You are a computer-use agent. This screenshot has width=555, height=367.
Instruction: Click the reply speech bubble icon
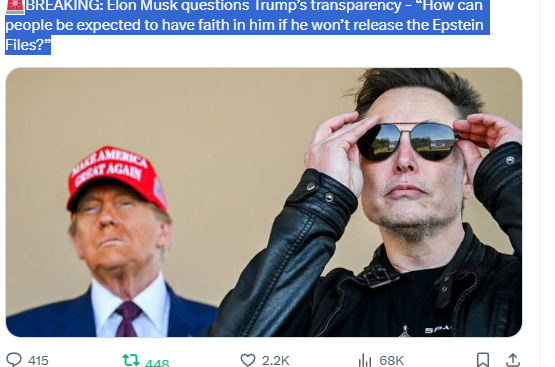pos(14,360)
